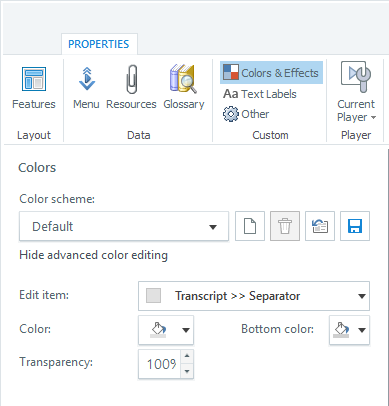This screenshot has height=406, width=389.
Task: Click the Custom group label
Action: pos(270,135)
